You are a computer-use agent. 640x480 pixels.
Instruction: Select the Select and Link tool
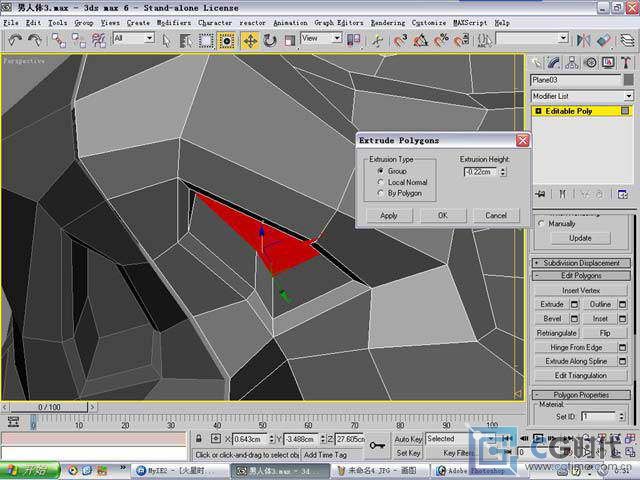[58, 40]
